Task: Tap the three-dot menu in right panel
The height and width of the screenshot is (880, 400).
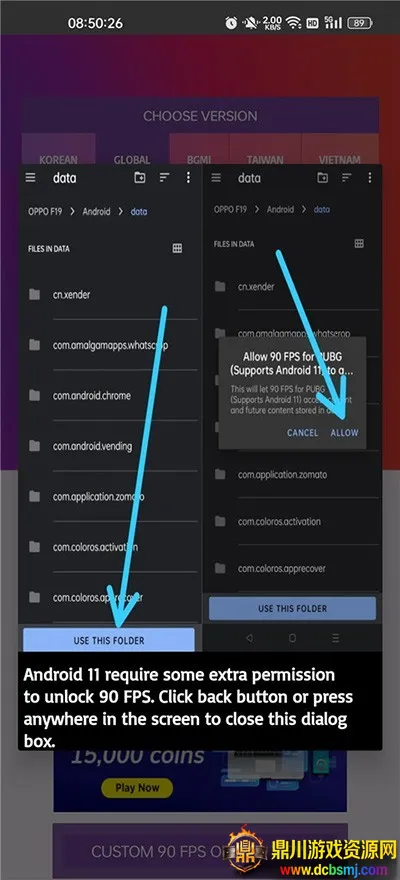Action: pos(370,177)
